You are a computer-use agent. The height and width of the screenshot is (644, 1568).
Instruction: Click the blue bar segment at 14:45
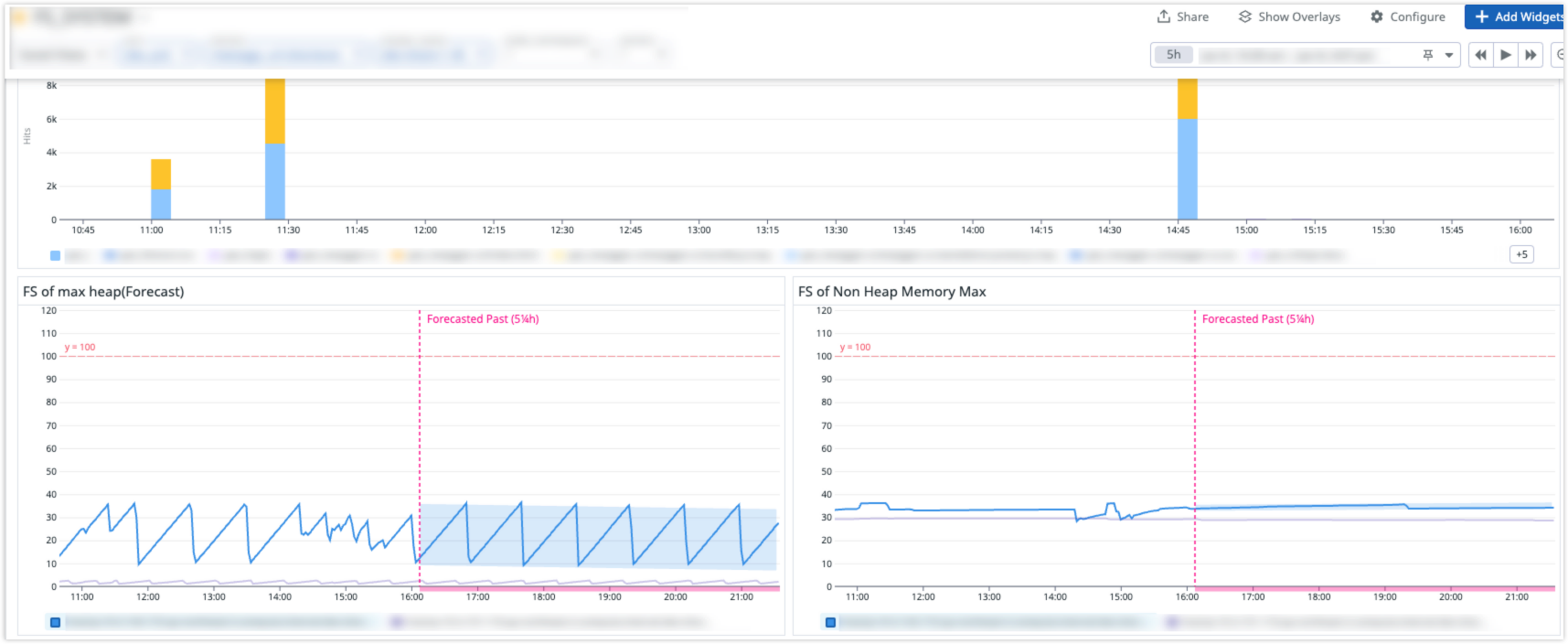[x=1188, y=169]
